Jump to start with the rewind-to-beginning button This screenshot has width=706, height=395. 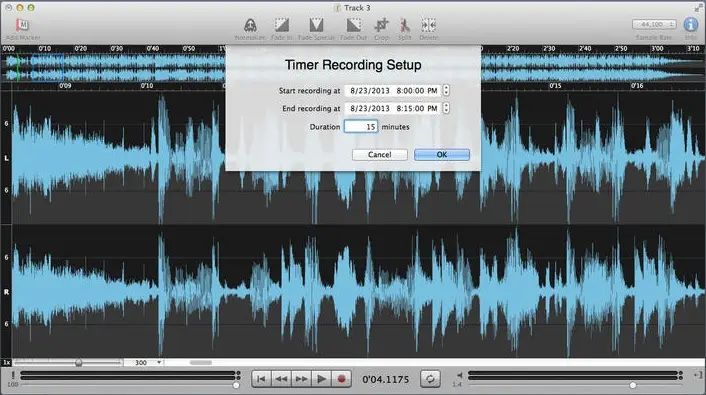pos(261,379)
